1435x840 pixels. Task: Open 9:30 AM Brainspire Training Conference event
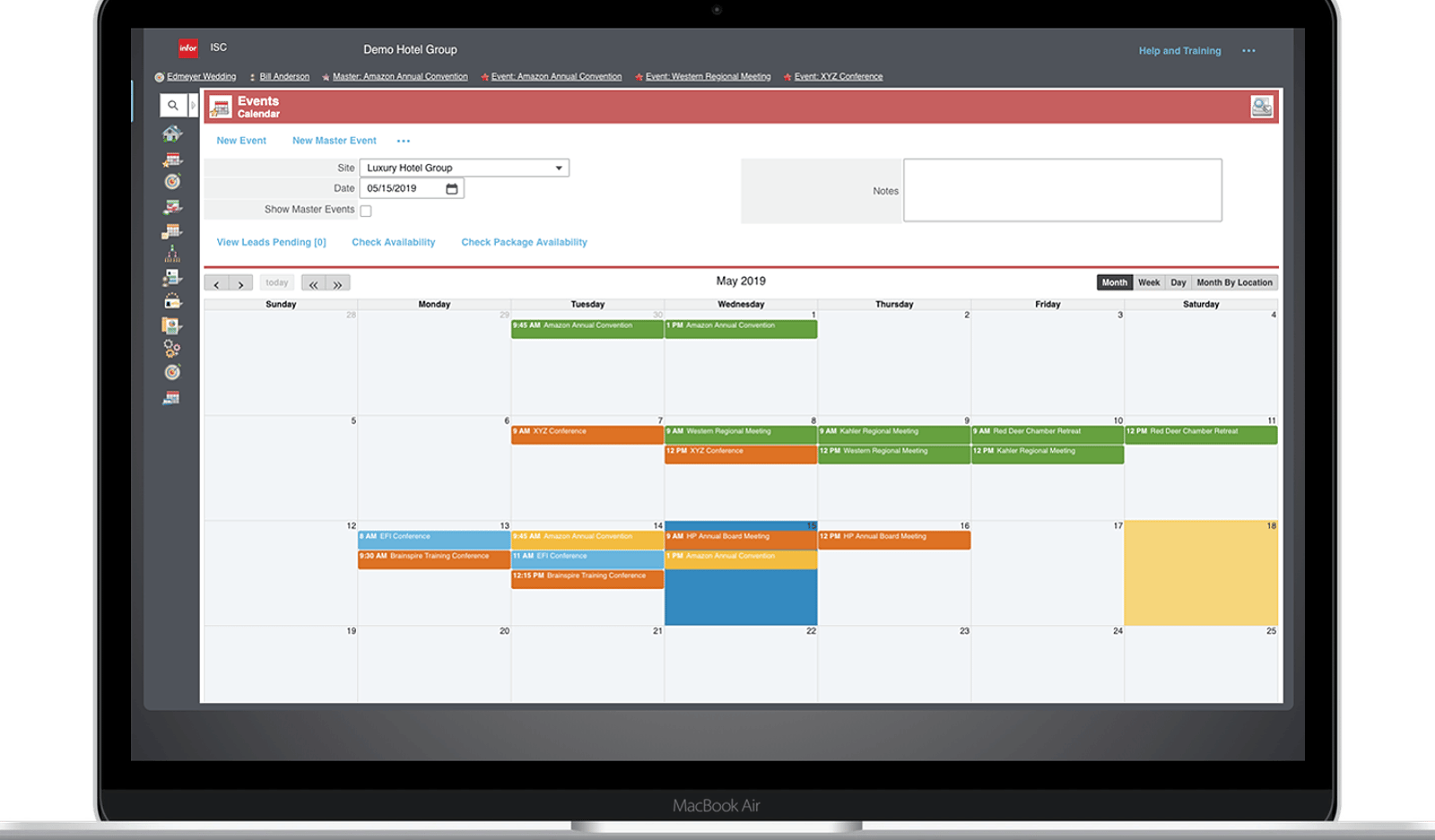[x=434, y=559]
